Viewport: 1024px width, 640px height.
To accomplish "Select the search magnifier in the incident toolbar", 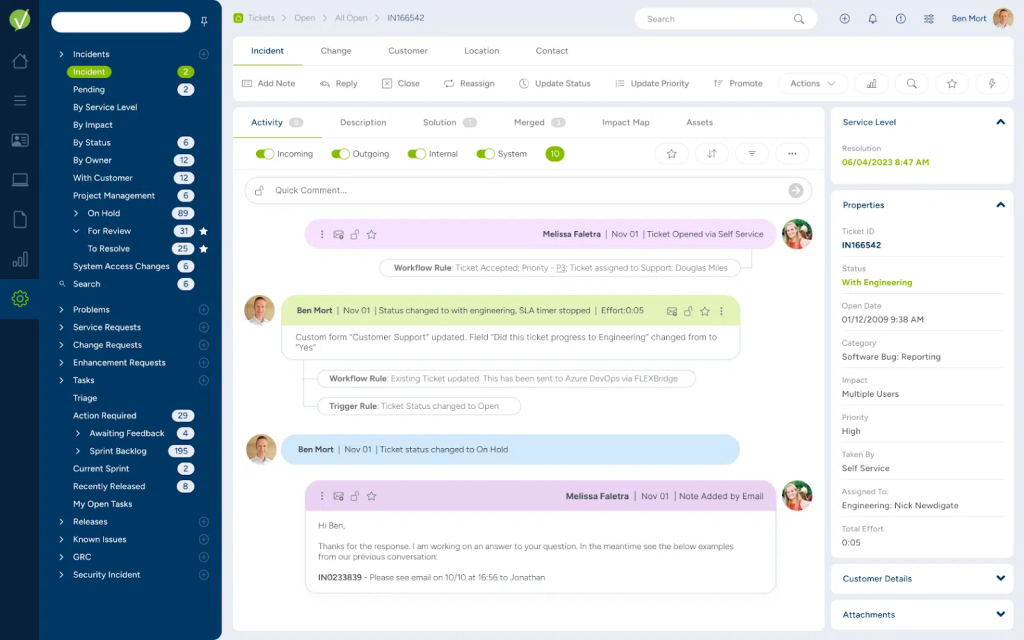I will tap(911, 83).
